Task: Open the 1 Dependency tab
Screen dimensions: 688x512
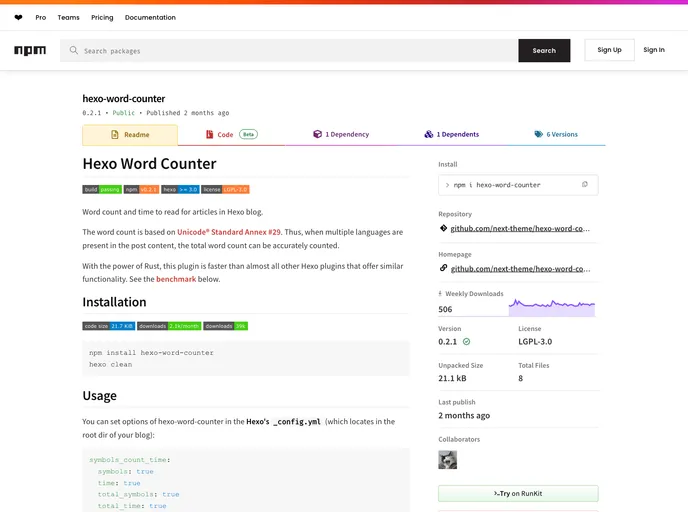Action: 341,135
